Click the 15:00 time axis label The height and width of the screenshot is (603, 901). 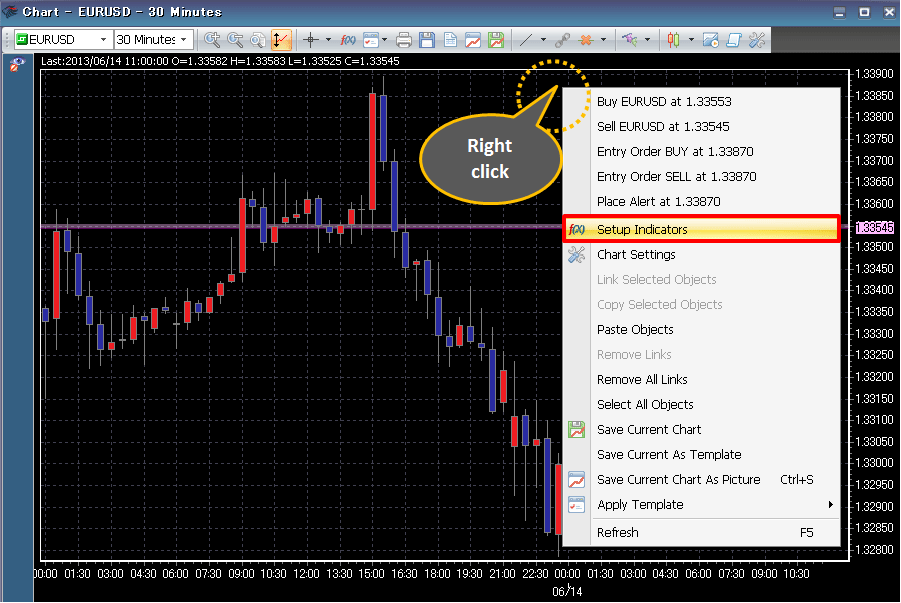pos(371,574)
